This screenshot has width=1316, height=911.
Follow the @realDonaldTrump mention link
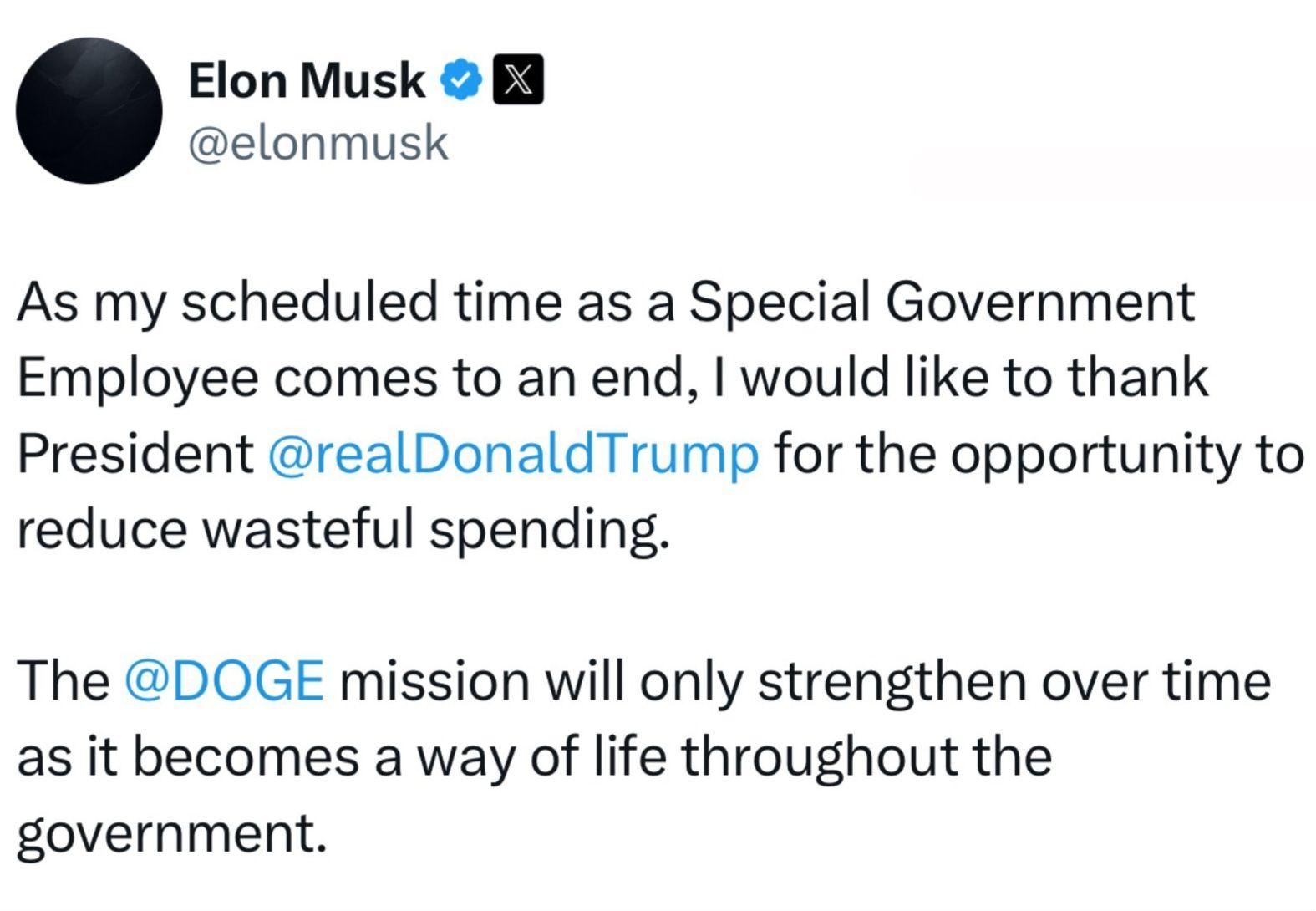click(514, 454)
